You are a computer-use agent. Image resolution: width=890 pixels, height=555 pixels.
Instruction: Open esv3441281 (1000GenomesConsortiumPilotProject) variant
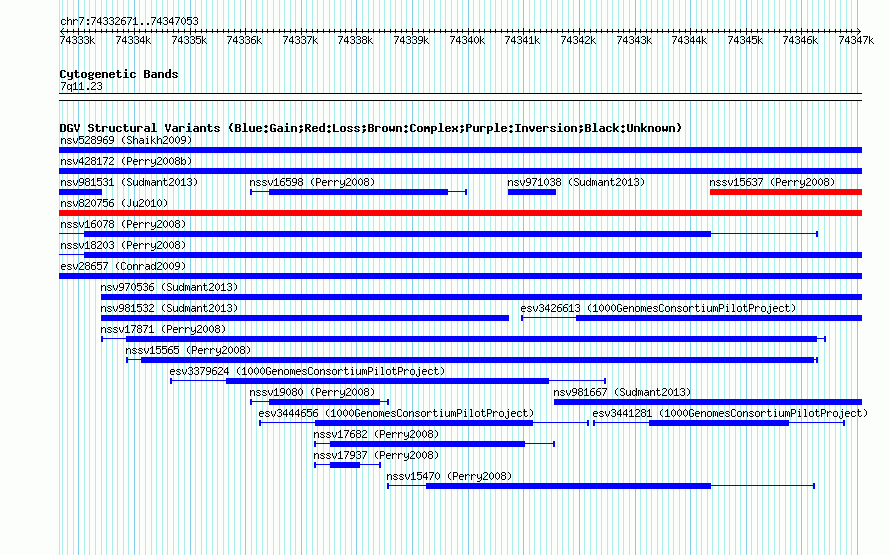730,413
